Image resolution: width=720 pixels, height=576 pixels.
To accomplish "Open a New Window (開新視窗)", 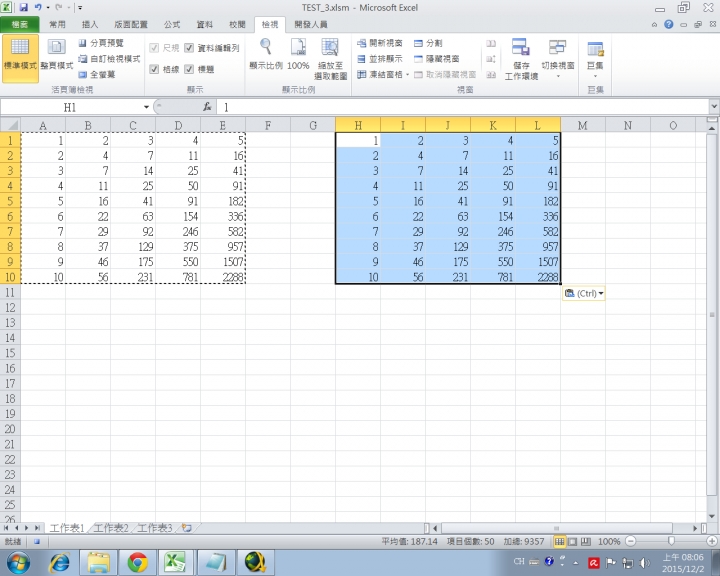I will point(380,43).
